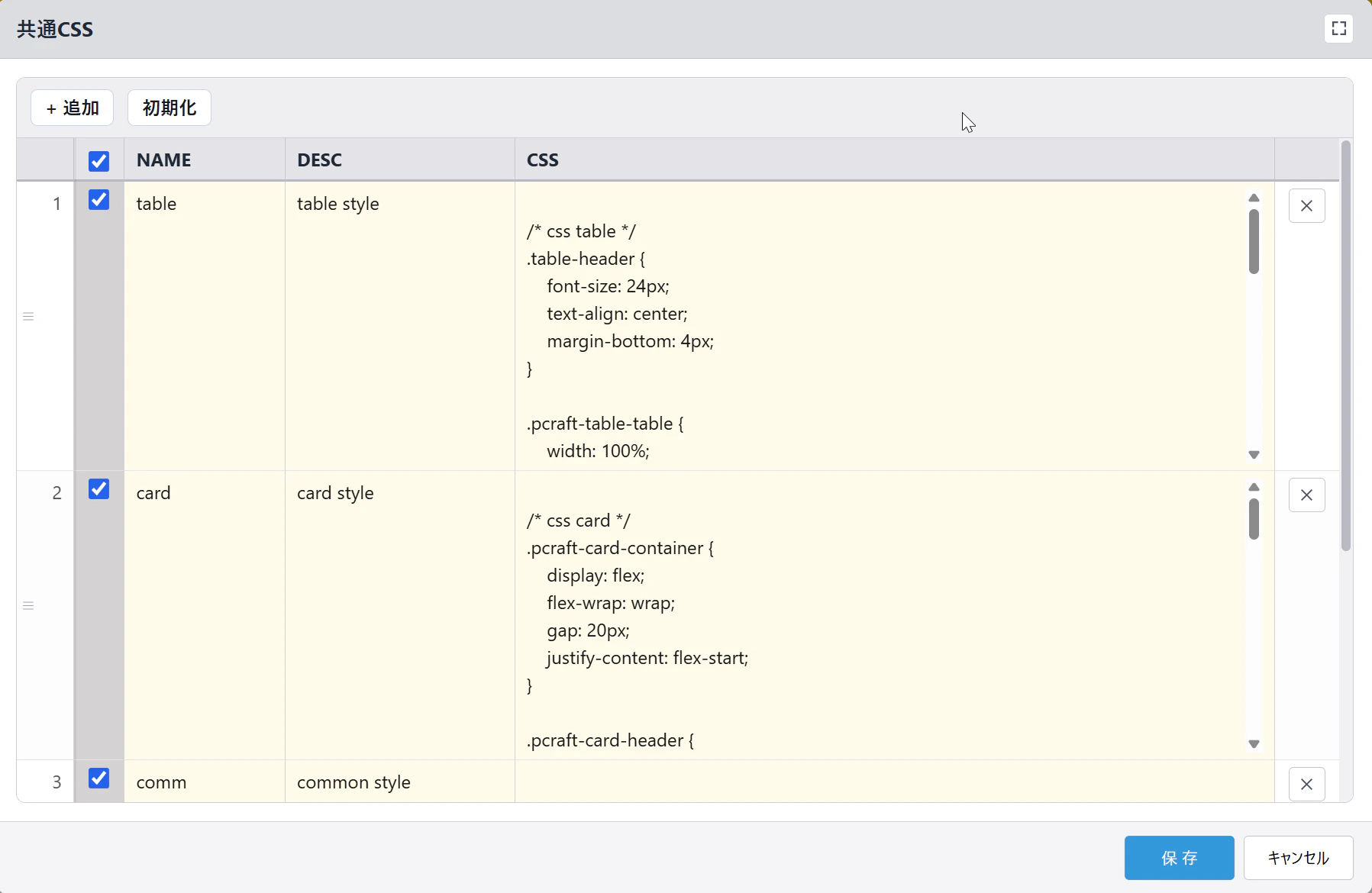
Task: Edit the DESC cell 'table style'
Action: point(400,326)
